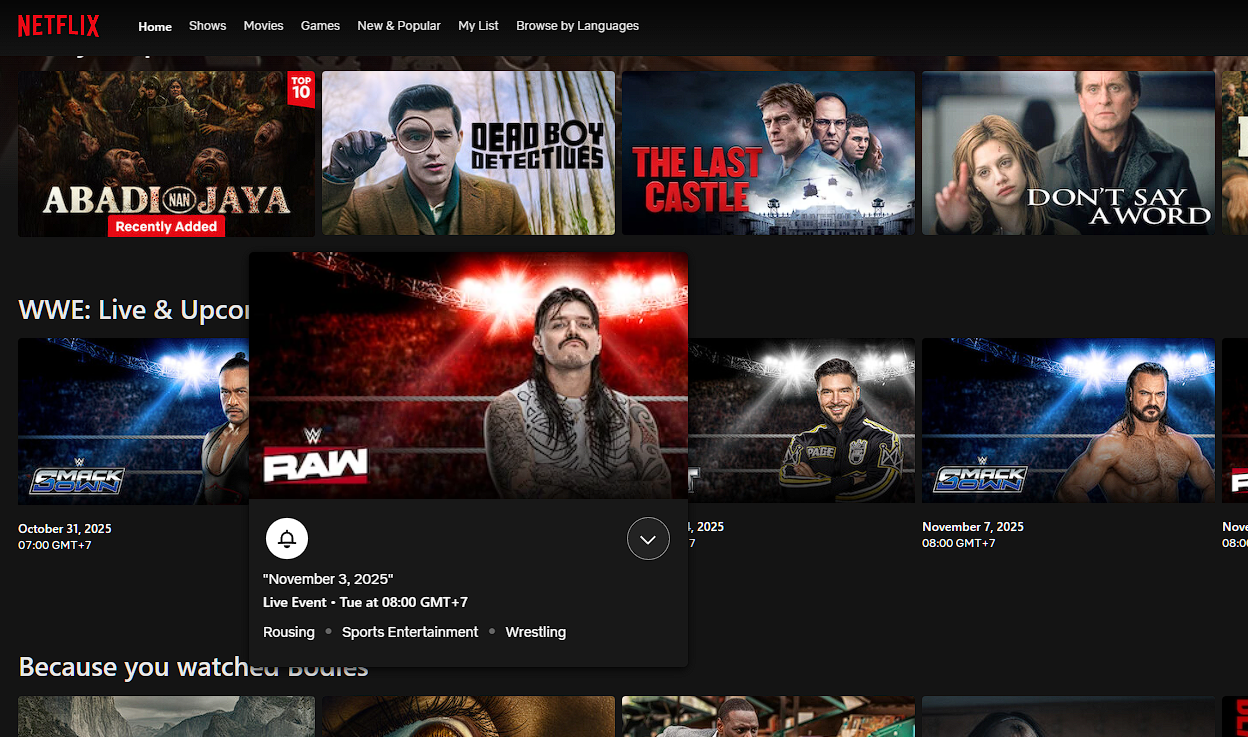Expand more info with the chevron on RAW card
Screen dimensions: 1248x737
(648, 538)
